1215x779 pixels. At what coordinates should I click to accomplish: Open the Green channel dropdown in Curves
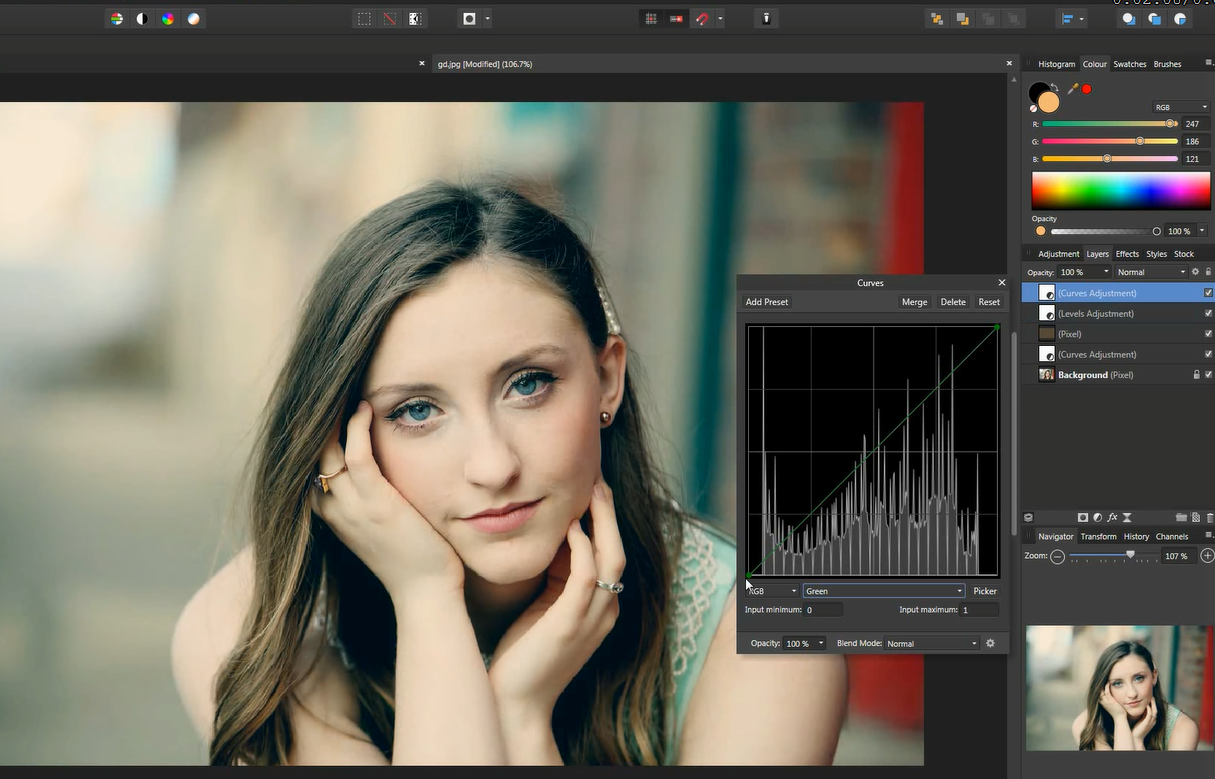(x=883, y=591)
